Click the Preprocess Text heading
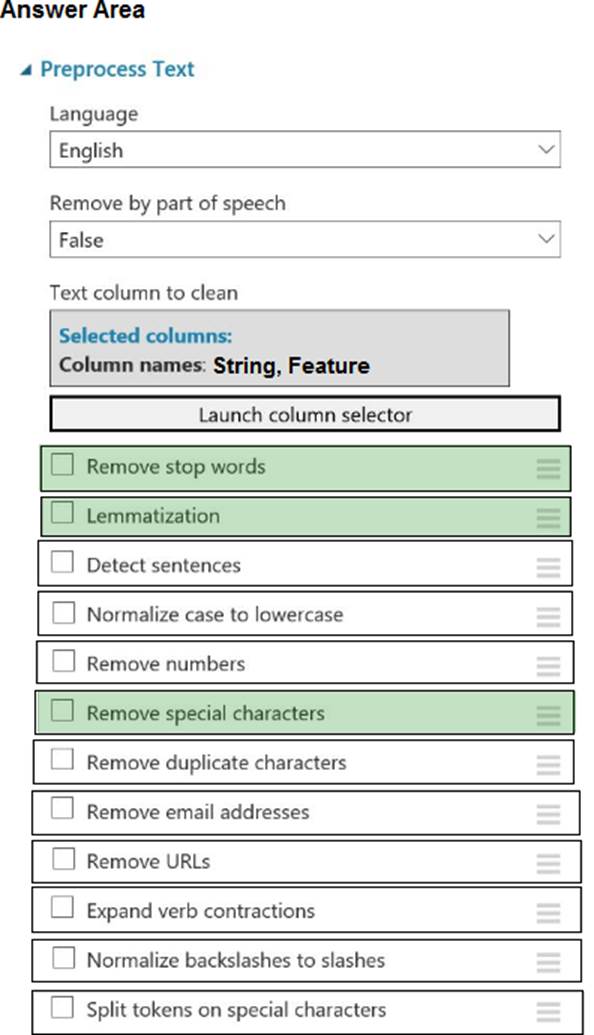Screen dimensions: 594x1035 (x=117, y=69)
